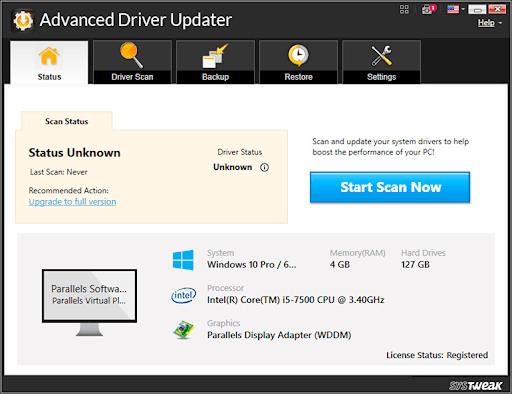Click the Advanced Driver Updater logo
The width and height of the screenshot is (512, 394).
tap(23, 21)
